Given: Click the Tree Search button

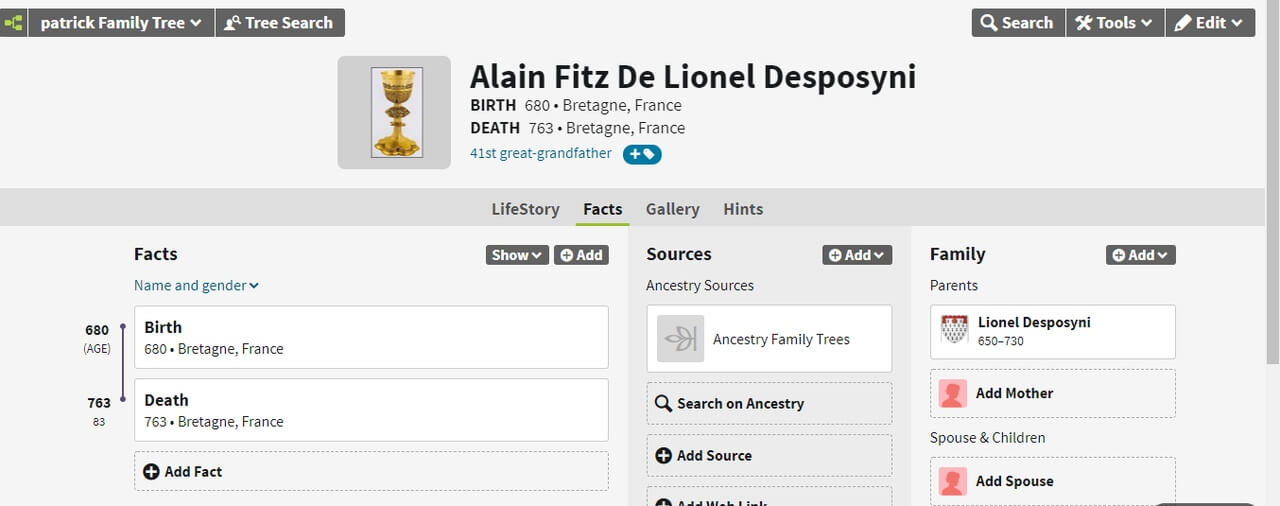Looking at the screenshot, I should pos(279,23).
